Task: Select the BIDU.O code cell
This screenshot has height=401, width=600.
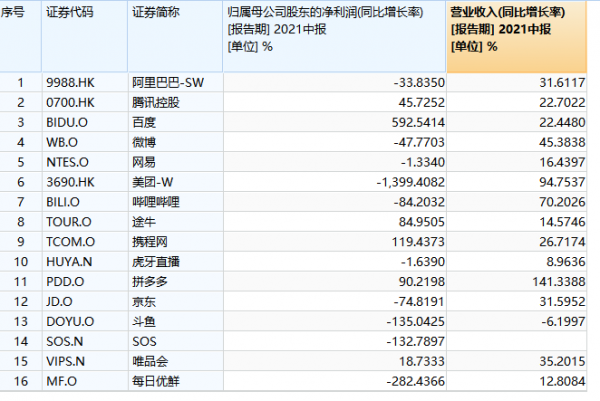Action: [x=85, y=122]
